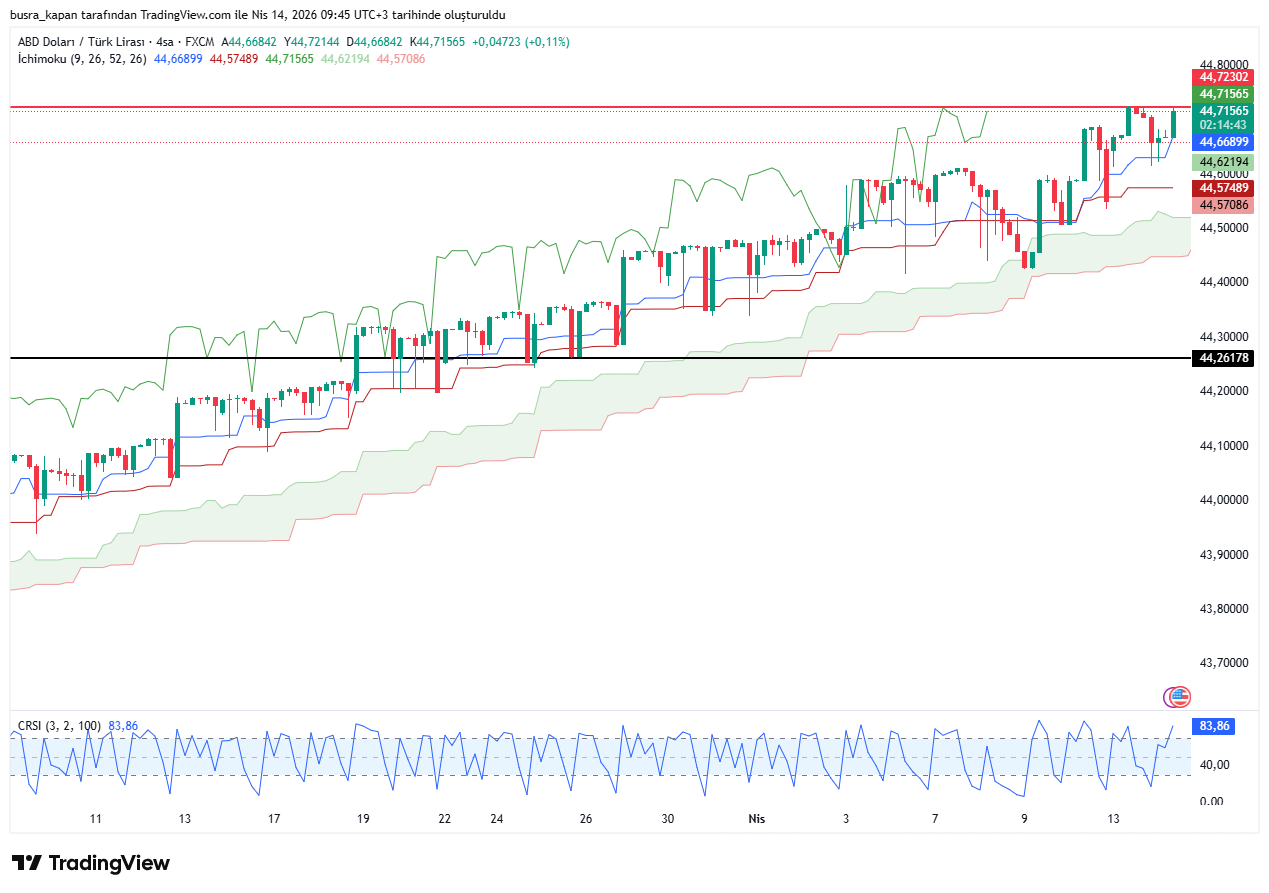Viewport: 1269px width, 893px height.
Task: Click the 44,00000 price scale level
Action: 1223,500
